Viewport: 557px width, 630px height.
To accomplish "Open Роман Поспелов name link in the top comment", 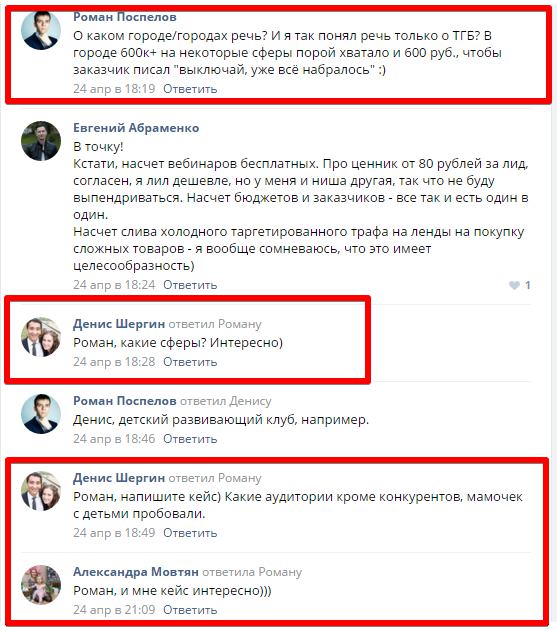I will point(125,17).
